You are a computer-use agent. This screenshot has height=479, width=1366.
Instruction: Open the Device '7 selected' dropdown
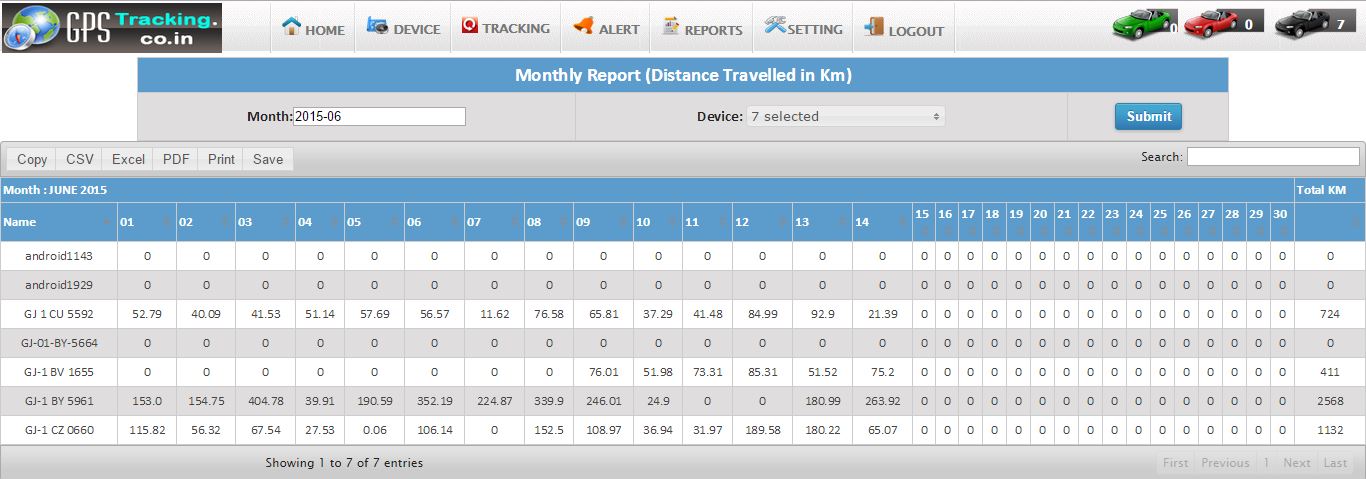coord(845,116)
